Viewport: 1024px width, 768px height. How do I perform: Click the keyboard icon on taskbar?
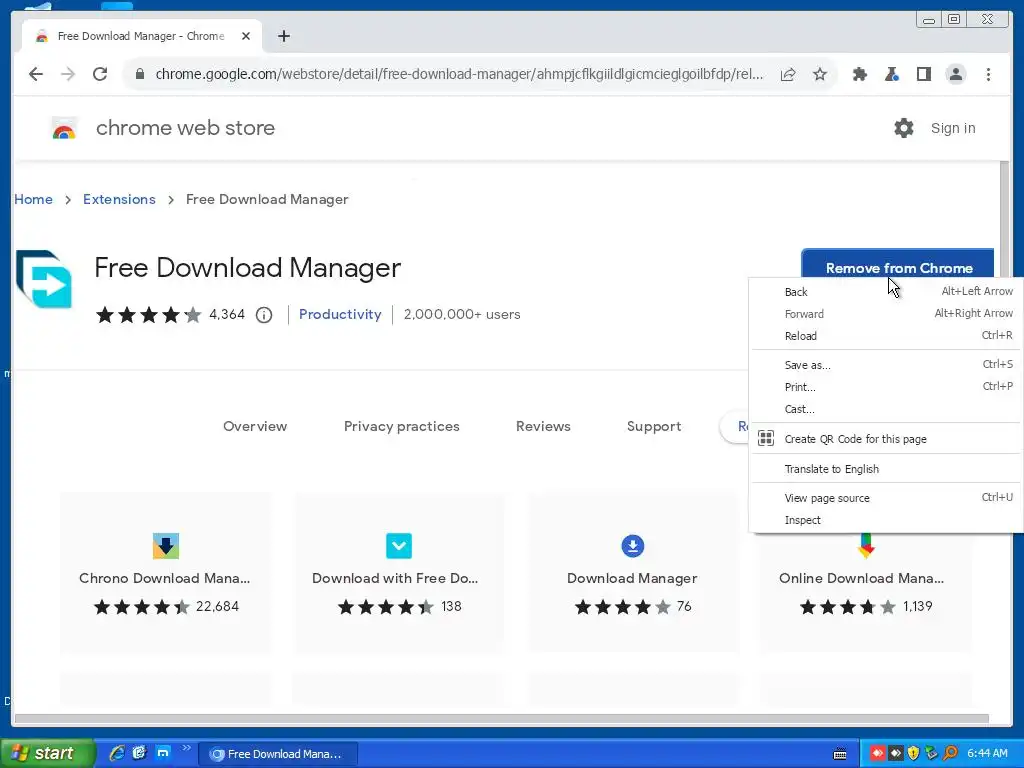click(x=840, y=754)
